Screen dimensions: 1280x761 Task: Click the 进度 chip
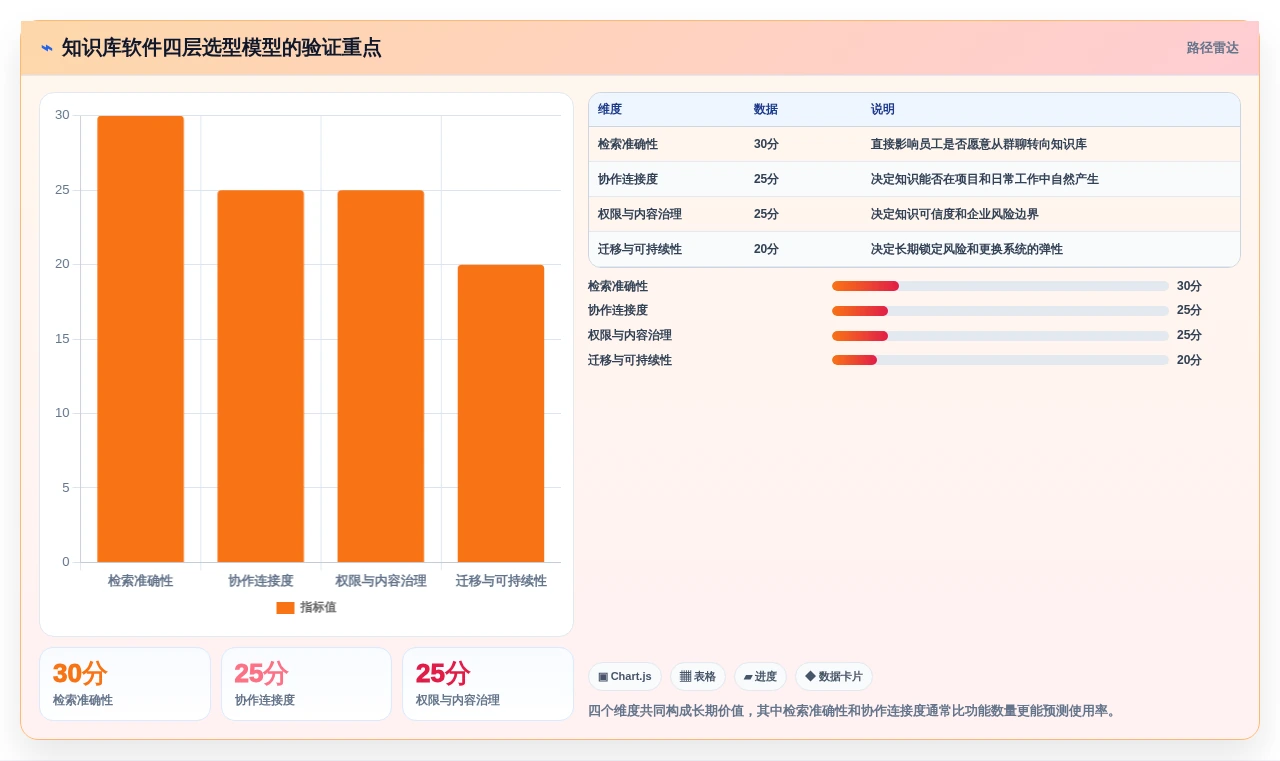pos(760,677)
